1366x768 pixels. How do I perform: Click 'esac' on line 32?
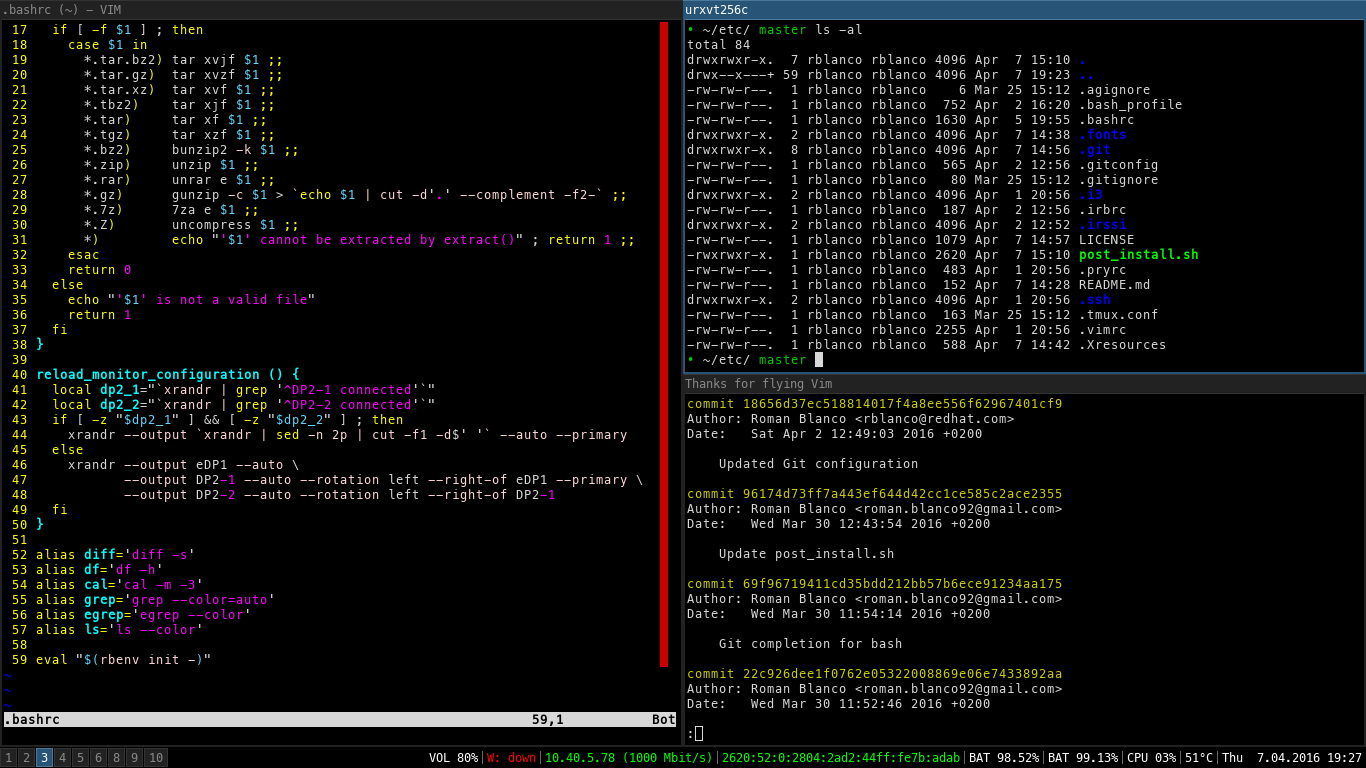(x=84, y=255)
